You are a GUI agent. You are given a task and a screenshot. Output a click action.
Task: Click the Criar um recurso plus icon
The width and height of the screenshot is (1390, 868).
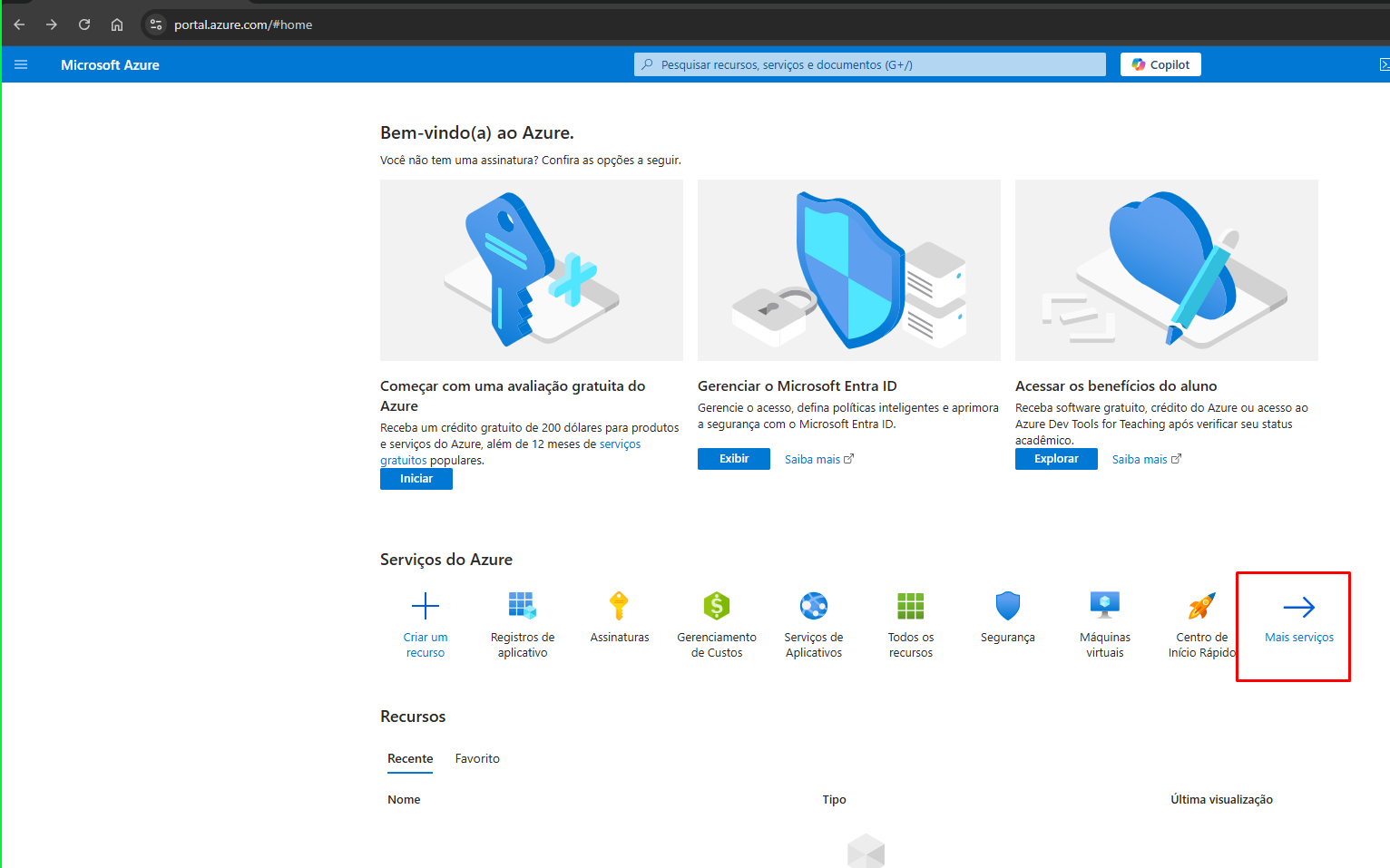[x=426, y=605]
